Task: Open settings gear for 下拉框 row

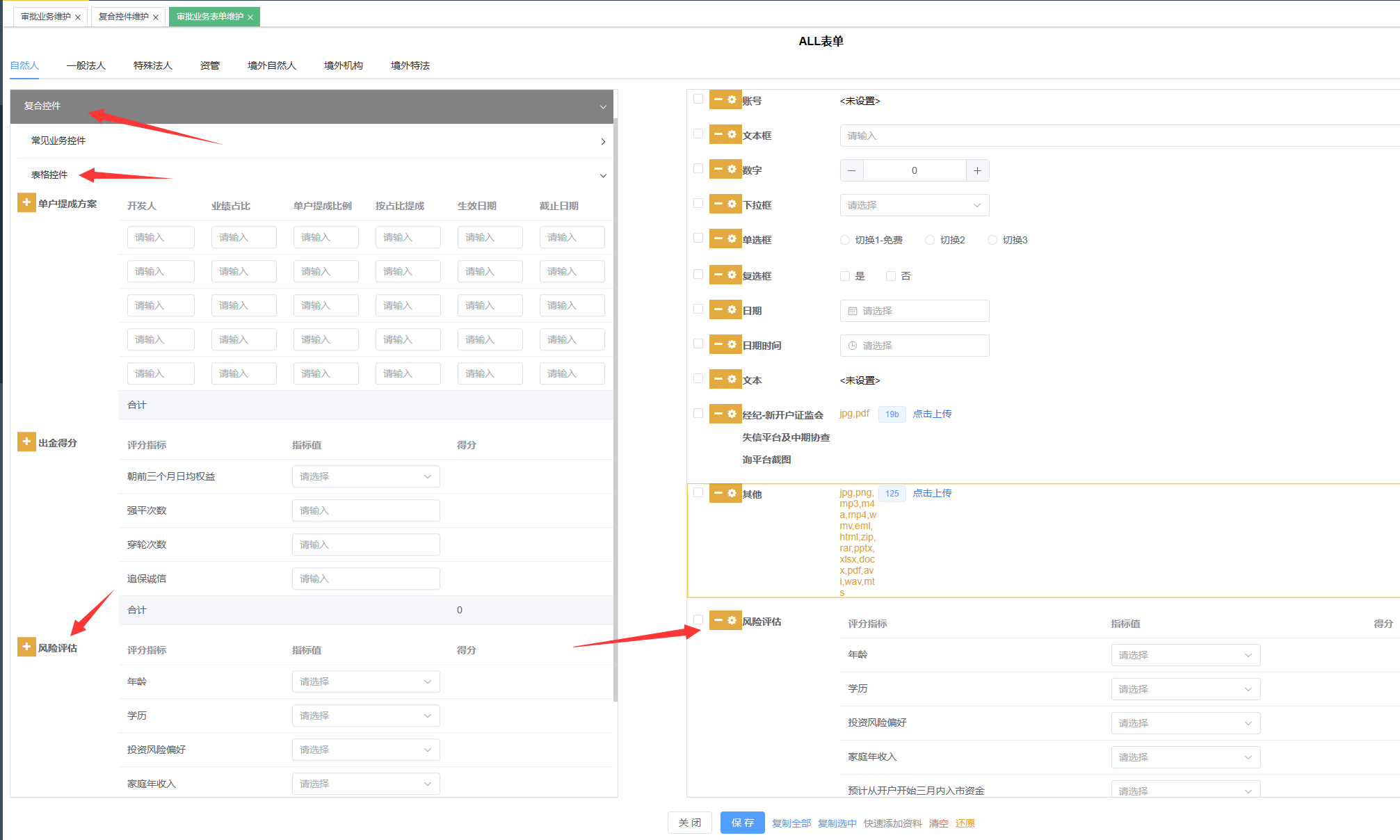Action: 732,204
